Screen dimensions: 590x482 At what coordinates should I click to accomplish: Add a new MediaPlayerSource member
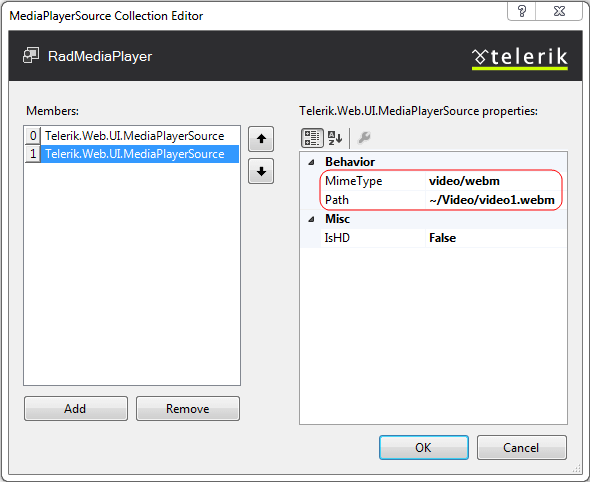(x=76, y=408)
